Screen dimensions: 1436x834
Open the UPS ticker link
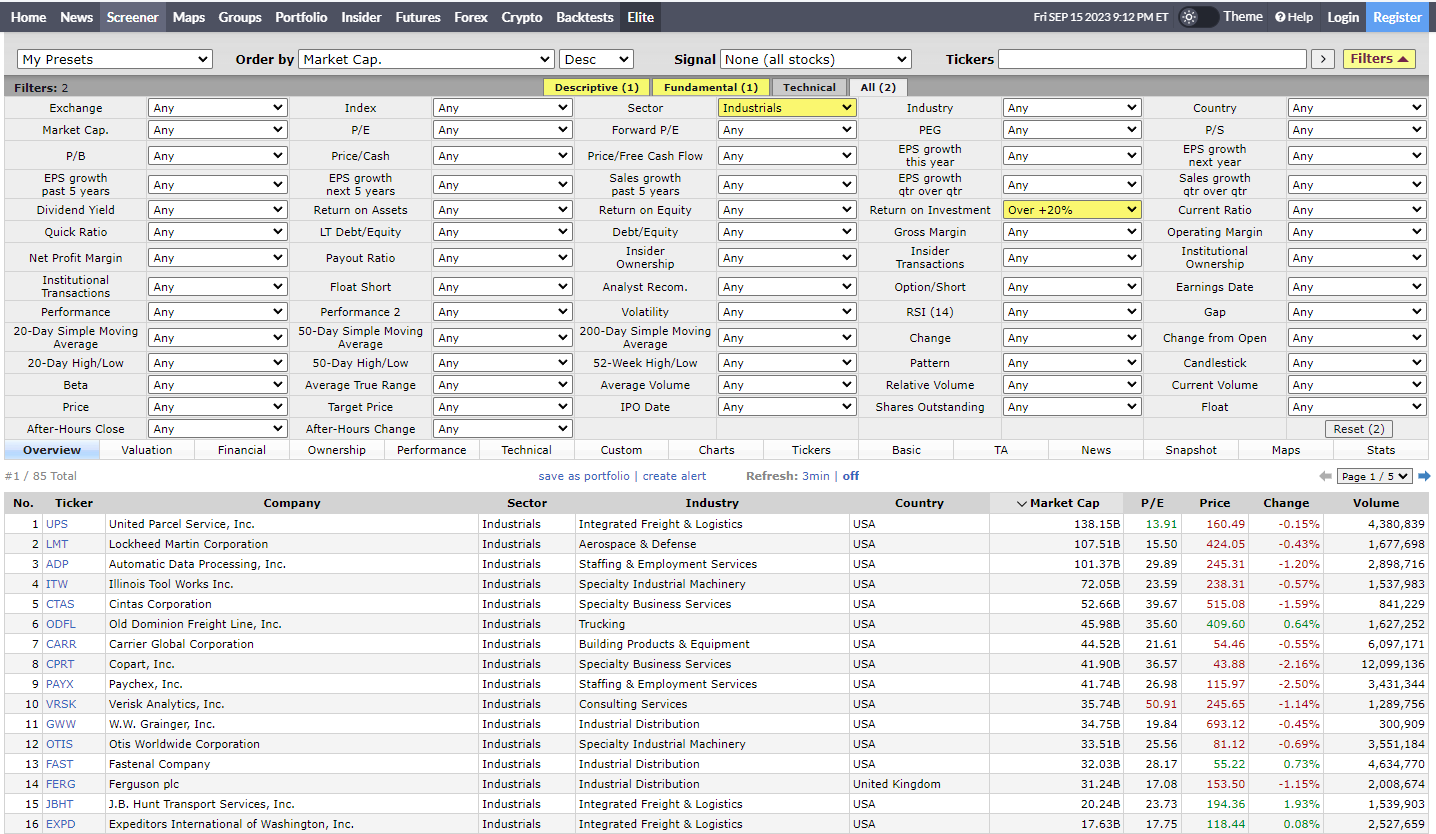click(x=57, y=524)
